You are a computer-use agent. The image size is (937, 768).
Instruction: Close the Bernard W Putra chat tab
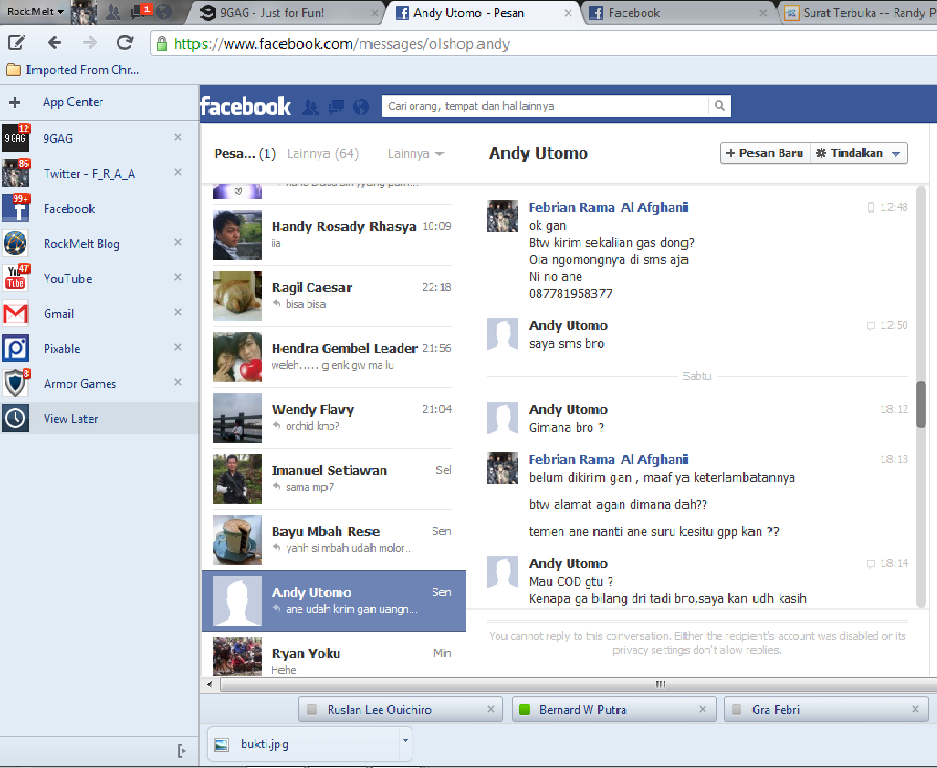click(702, 709)
